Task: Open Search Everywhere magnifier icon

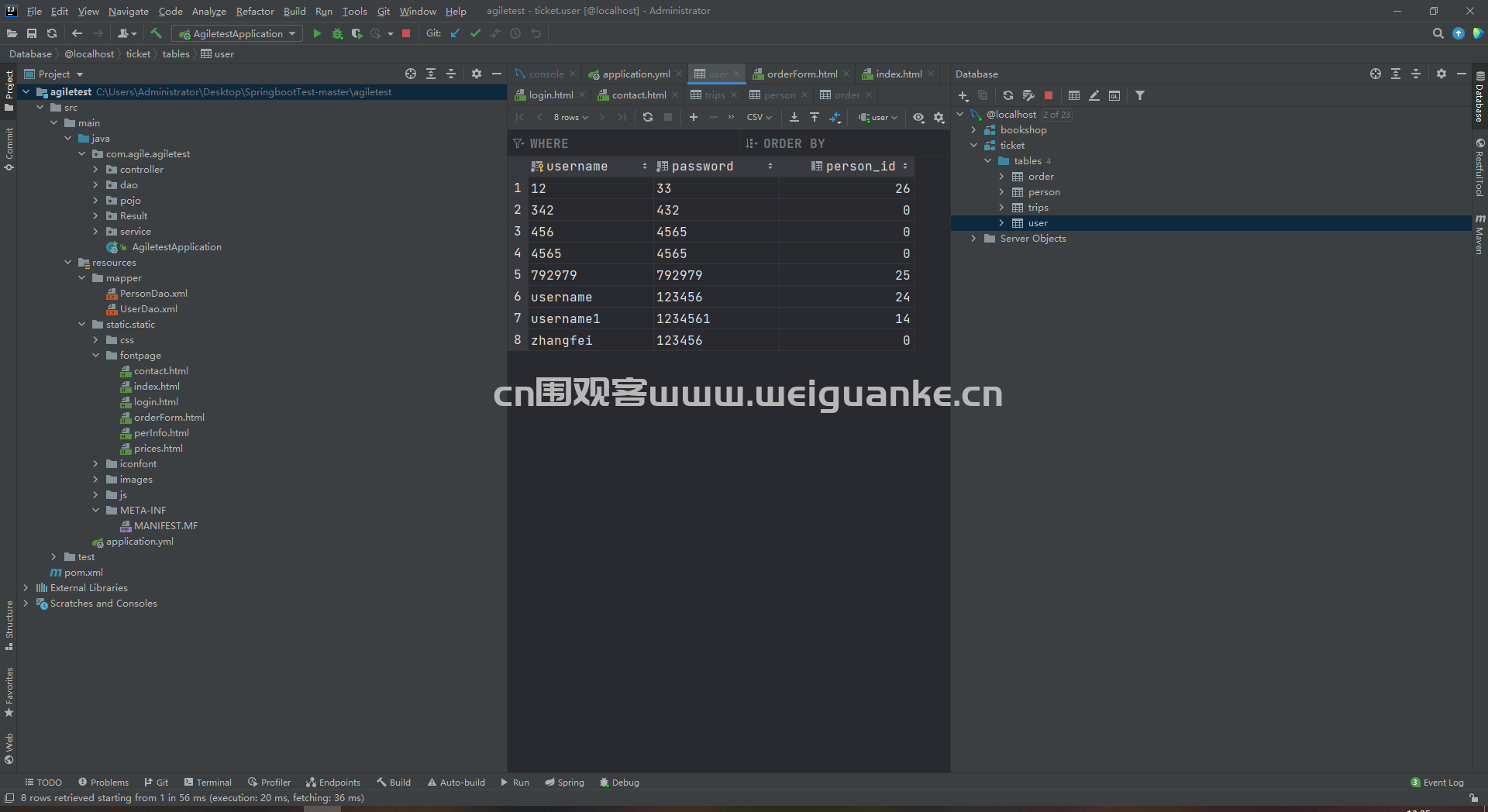Action: [1438, 33]
